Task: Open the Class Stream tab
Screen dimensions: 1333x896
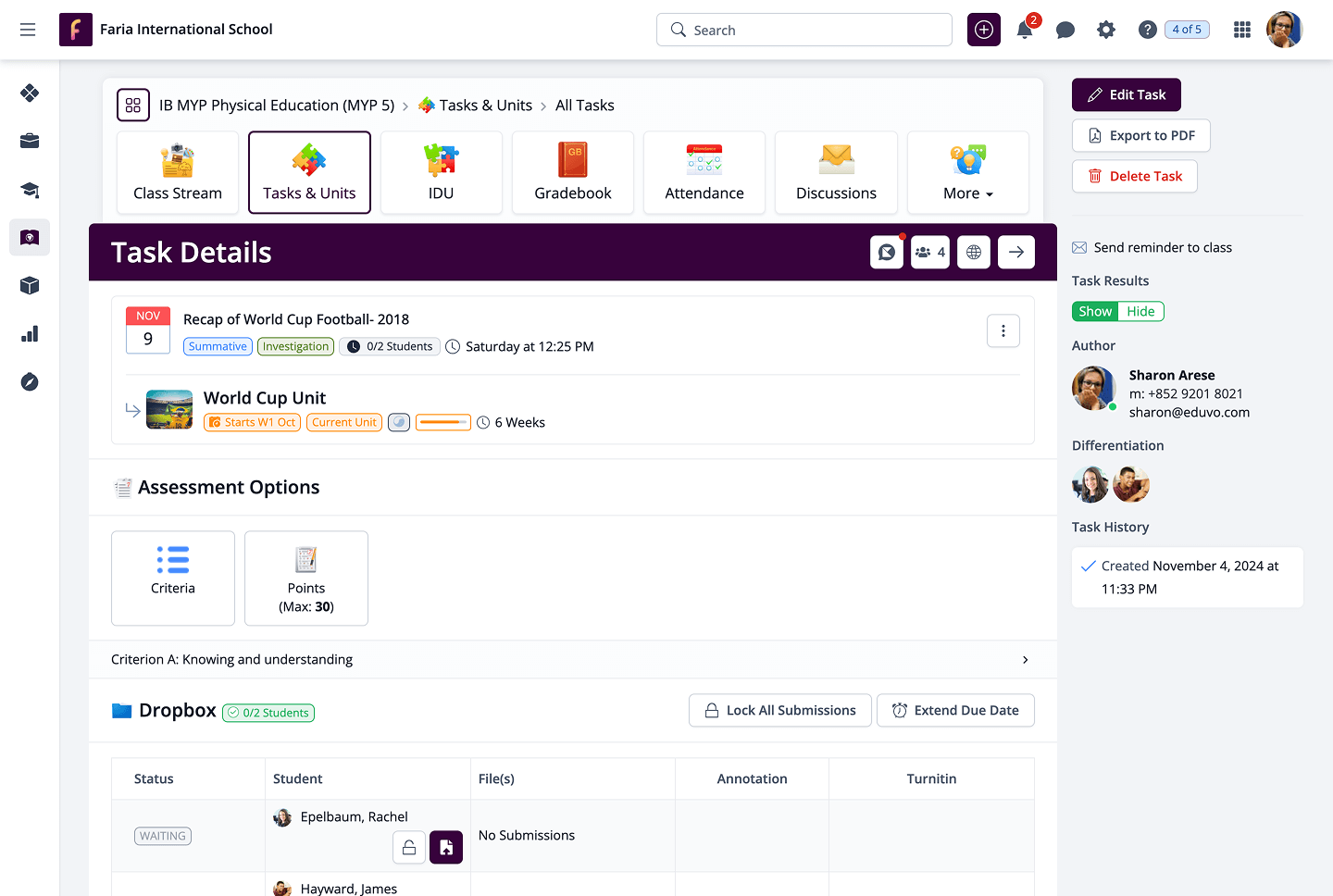Action: [178, 173]
